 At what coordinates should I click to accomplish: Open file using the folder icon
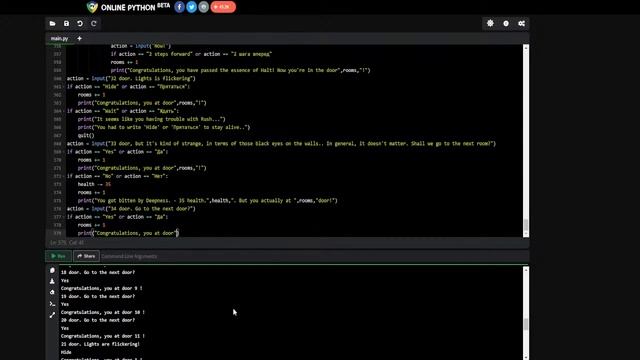(x=53, y=24)
